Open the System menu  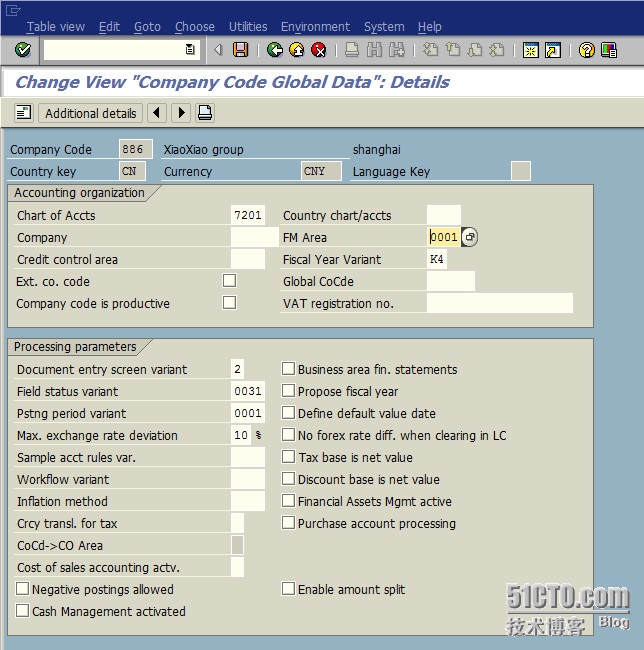pyautogui.click(x=384, y=27)
